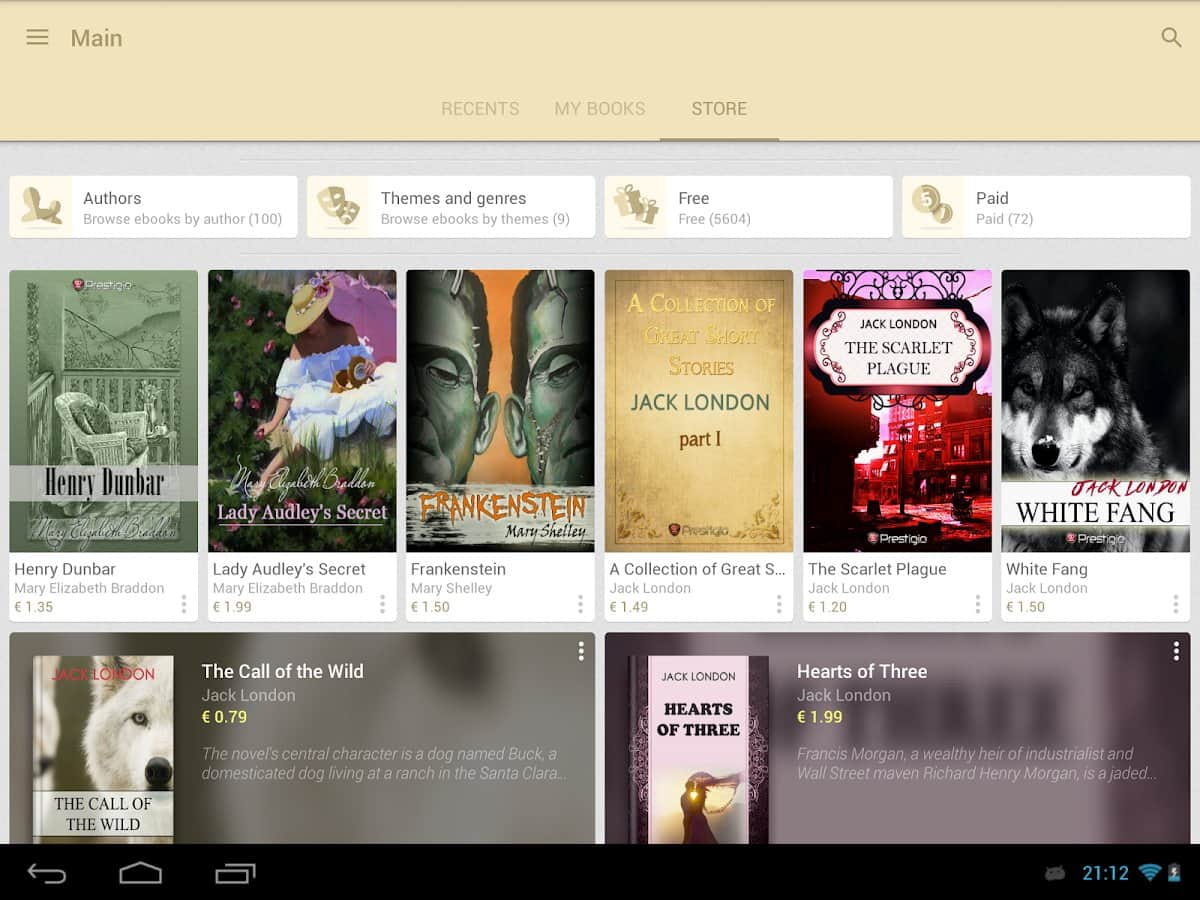The image size is (1200, 900).
Task: Open the Lady Audley's Secret title link
Action: click(x=289, y=569)
